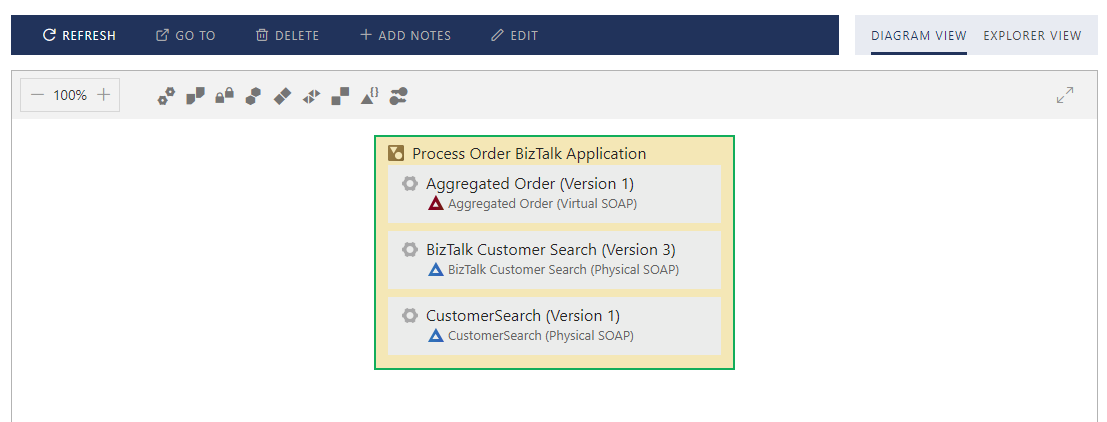Click the Process Order BizTalk Application icon
Image resolution: width=1107 pixels, height=422 pixels.
click(x=396, y=153)
